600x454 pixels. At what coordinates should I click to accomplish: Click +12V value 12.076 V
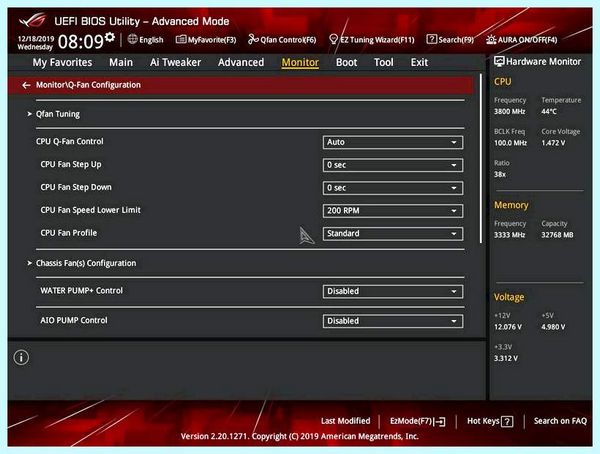508,327
